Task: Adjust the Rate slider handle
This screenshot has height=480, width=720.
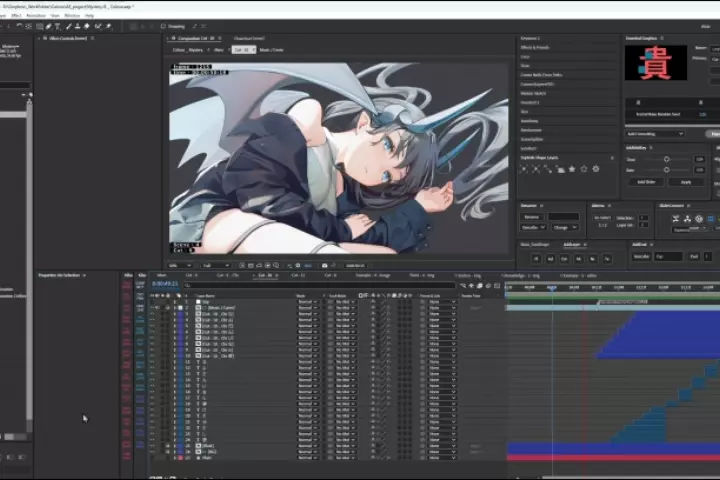Action: pyautogui.click(x=666, y=170)
